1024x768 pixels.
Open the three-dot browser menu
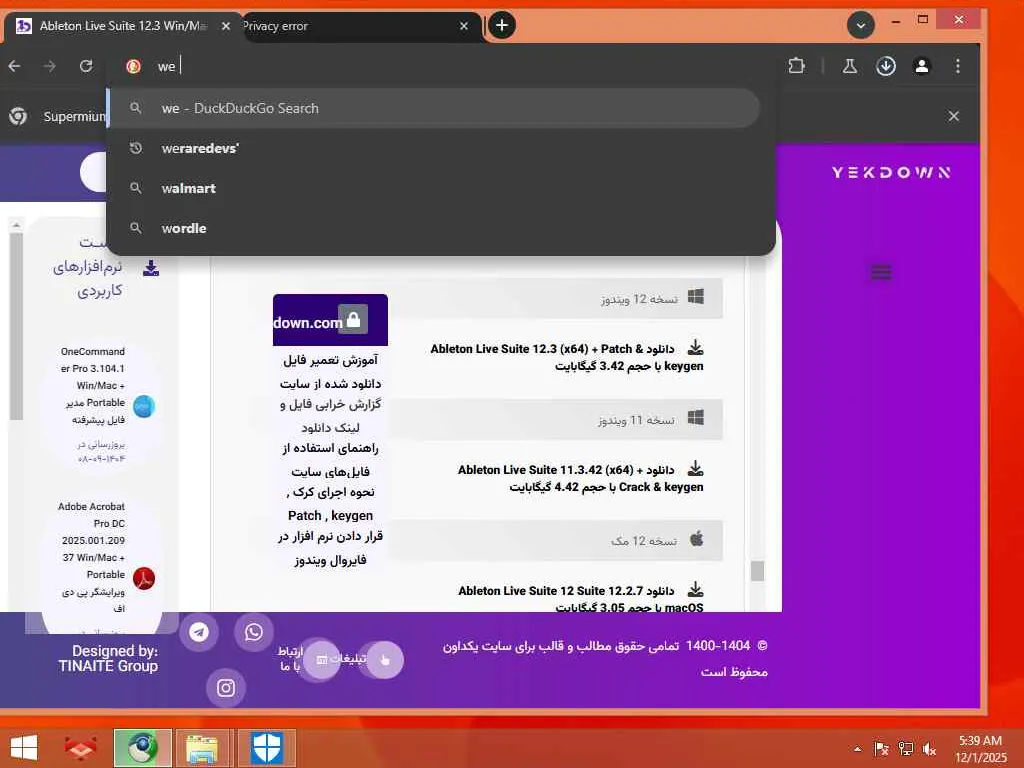click(957, 66)
